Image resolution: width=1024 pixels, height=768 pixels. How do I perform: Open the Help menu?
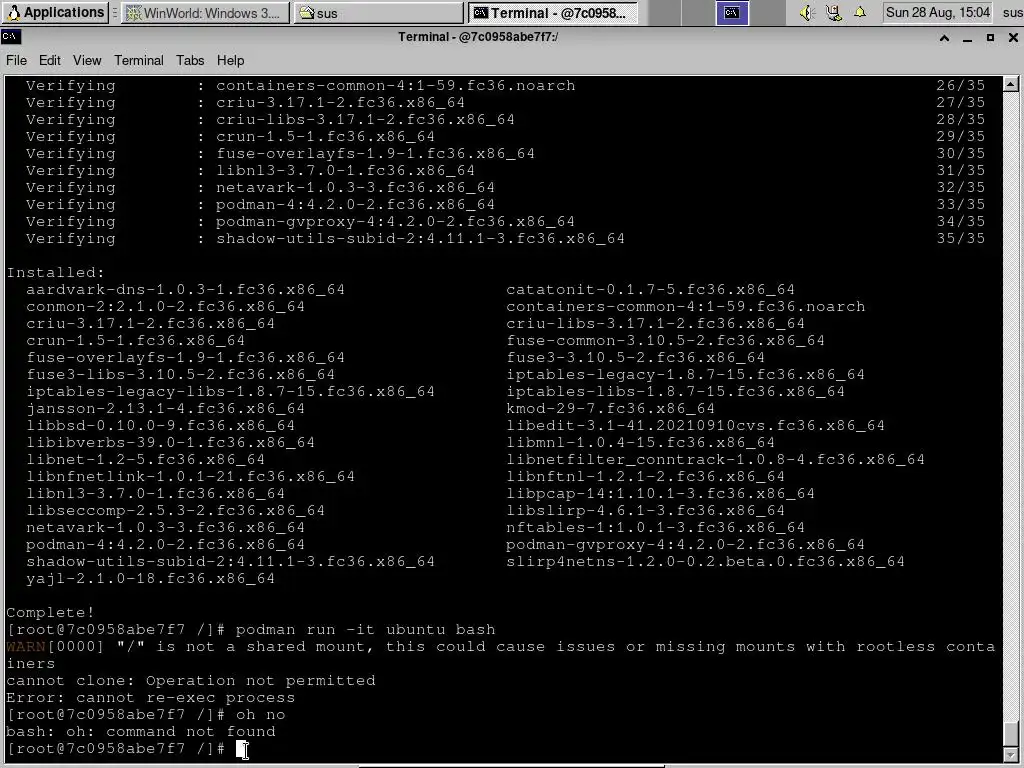(231, 60)
